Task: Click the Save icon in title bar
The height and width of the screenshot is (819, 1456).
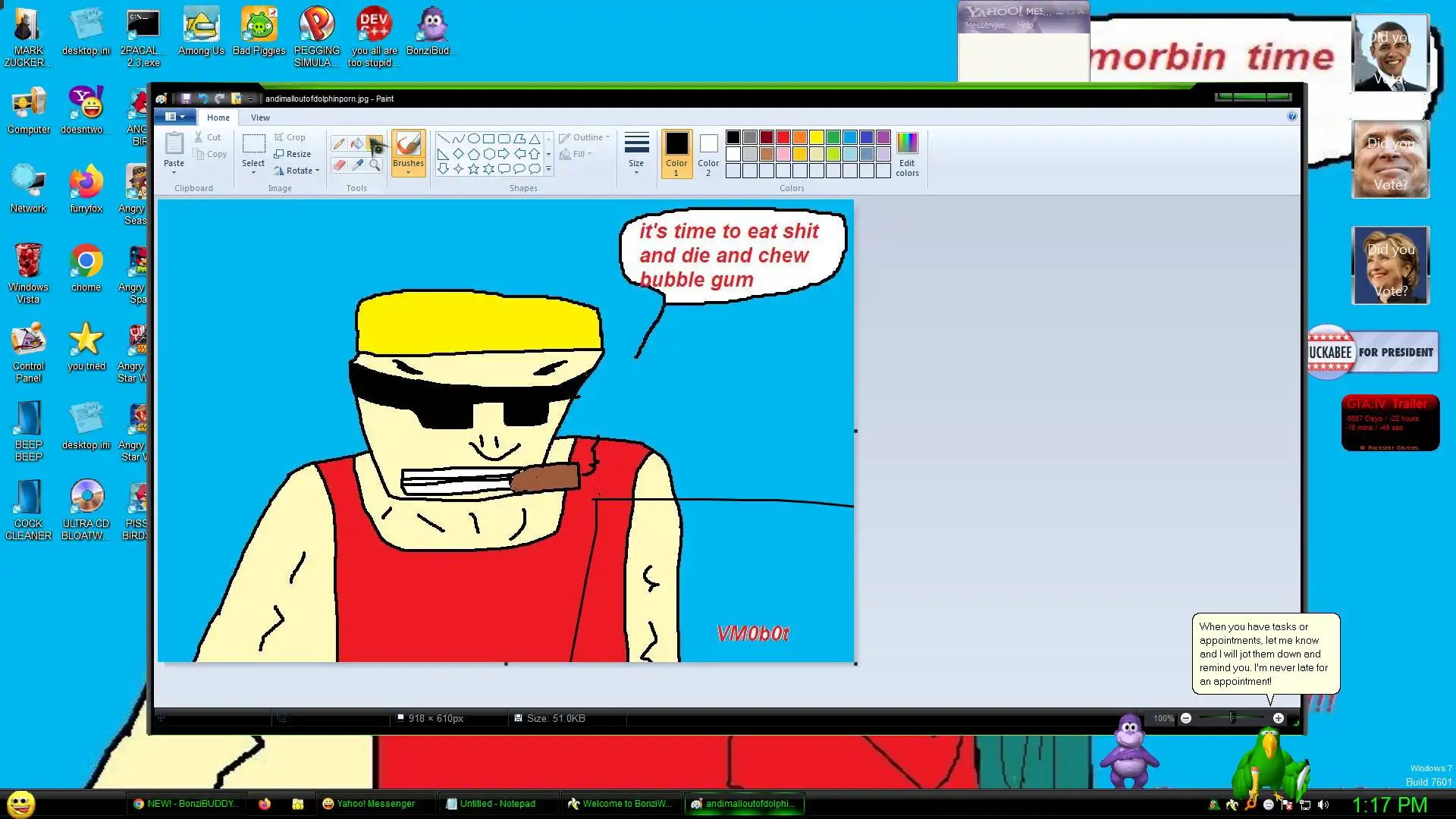Action: click(186, 99)
